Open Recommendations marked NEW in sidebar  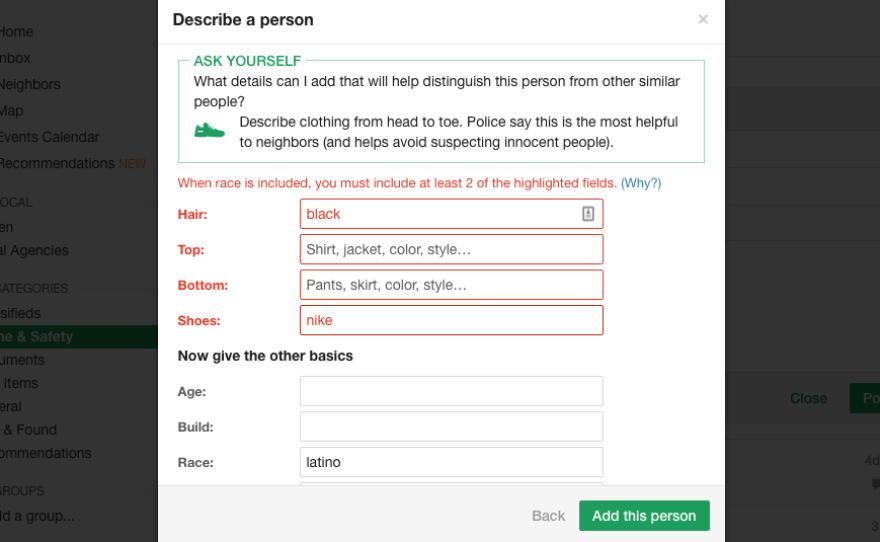pyautogui.click(x=58, y=163)
